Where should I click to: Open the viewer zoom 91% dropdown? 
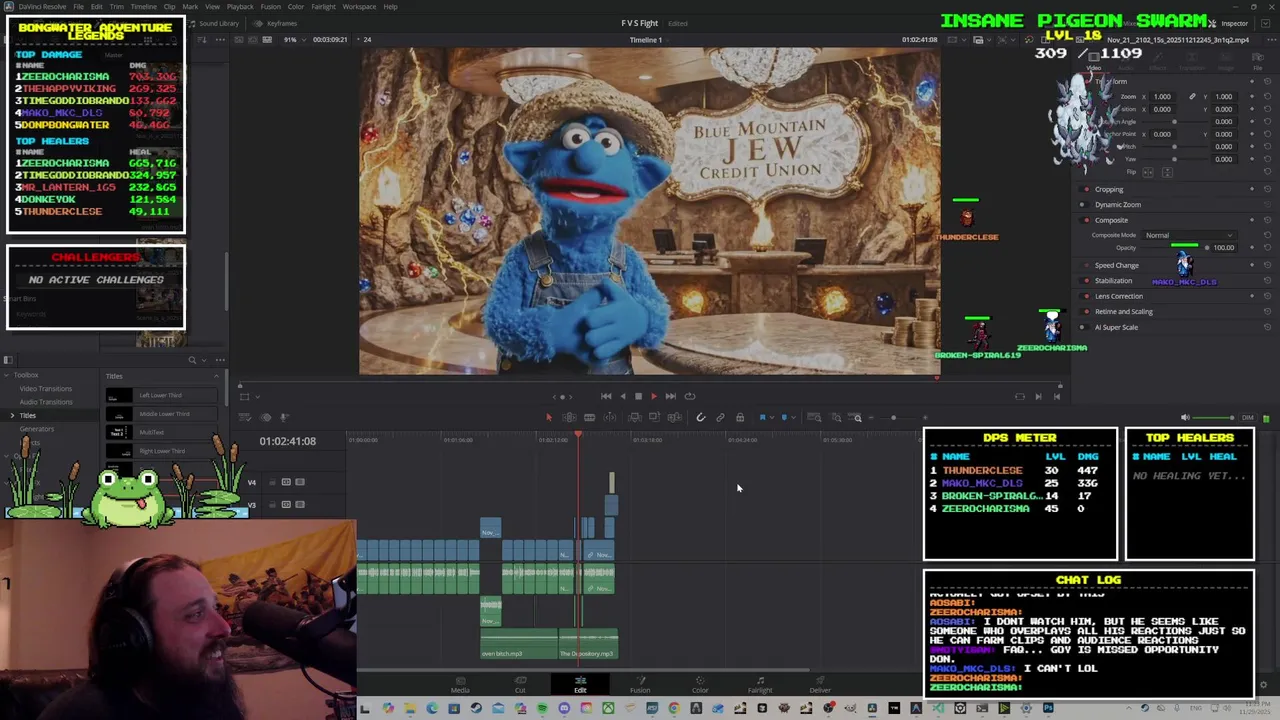pyautogui.click(x=295, y=39)
